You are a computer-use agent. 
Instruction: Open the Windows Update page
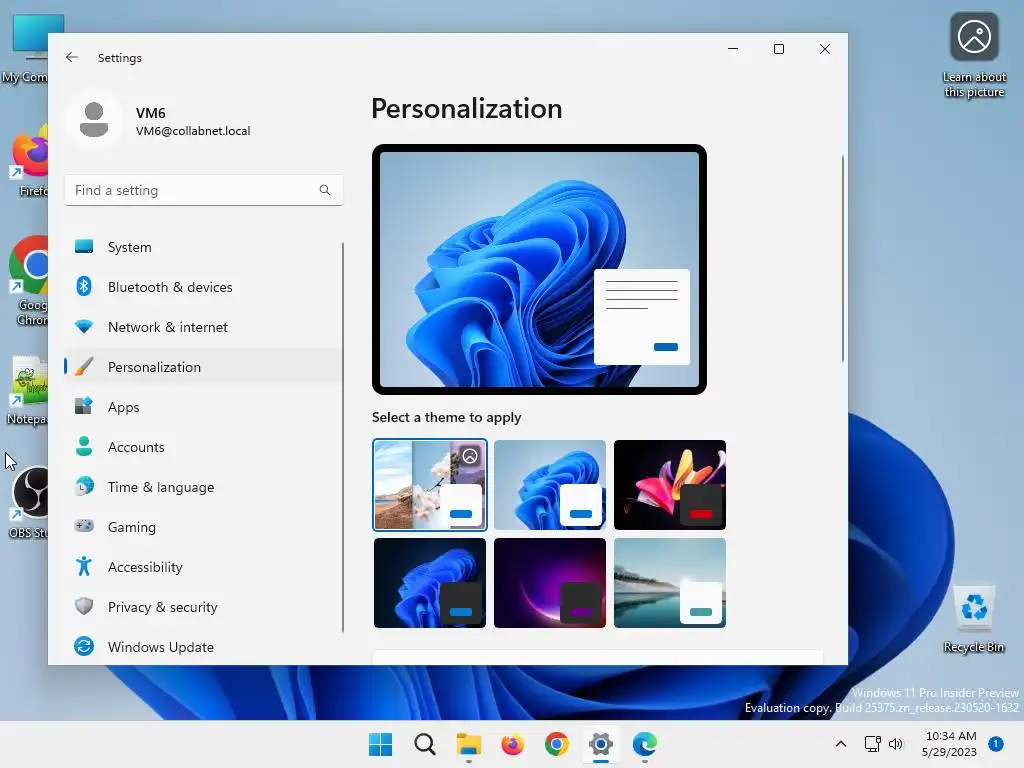pos(203,647)
